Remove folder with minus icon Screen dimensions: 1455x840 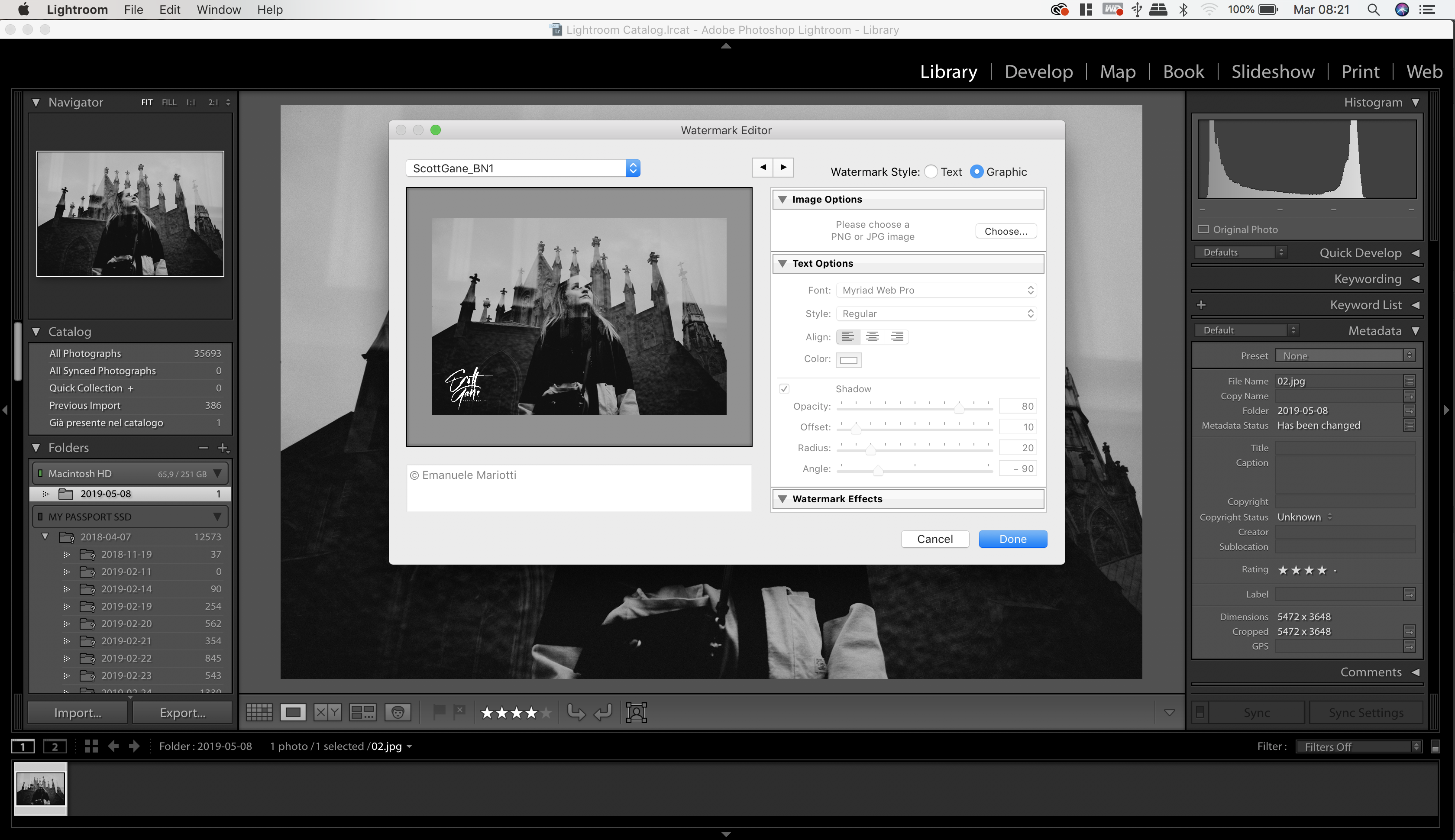pos(203,448)
